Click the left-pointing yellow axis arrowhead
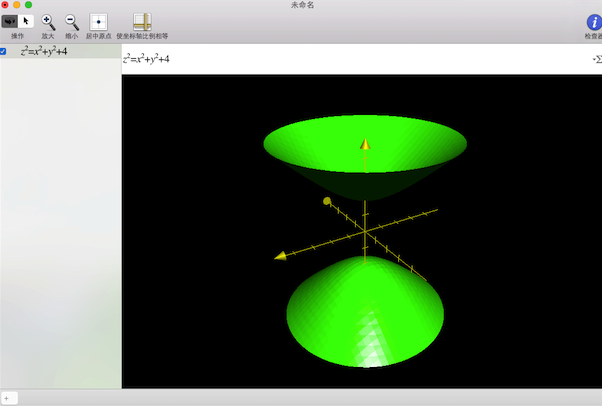The width and height of the screenshot is (602, 406). 281,257
